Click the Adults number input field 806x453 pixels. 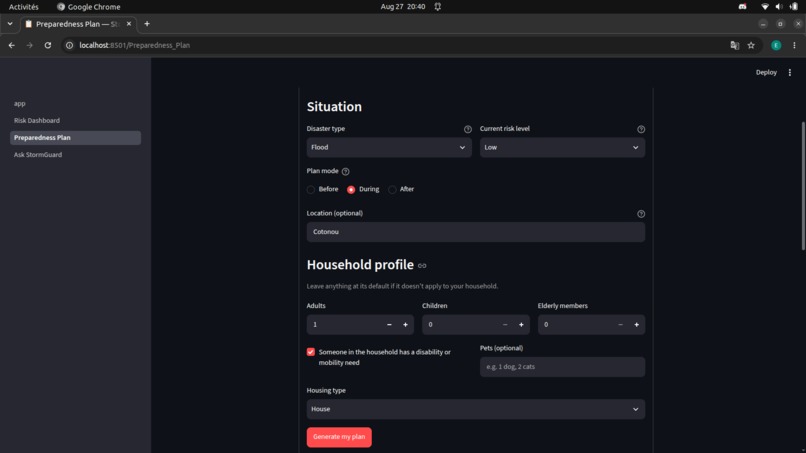click(x=344, y=324)
